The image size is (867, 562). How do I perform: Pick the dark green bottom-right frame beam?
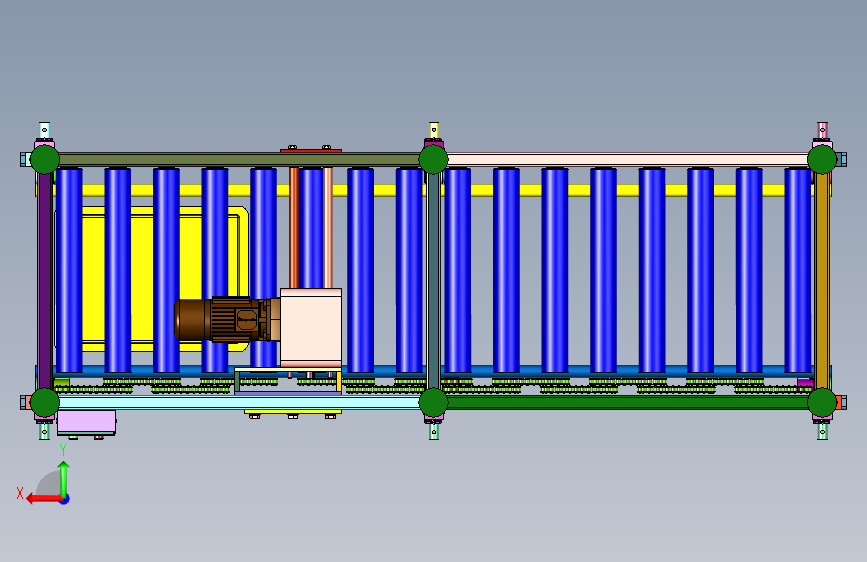(x=628, y=403)
